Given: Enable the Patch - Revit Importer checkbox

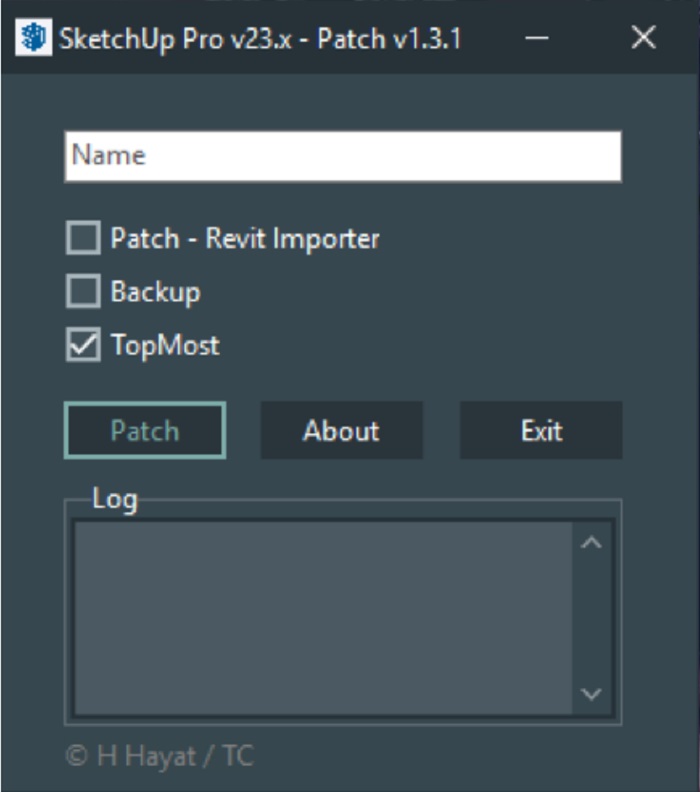Looking at the screenshot, I should [83, 239].
